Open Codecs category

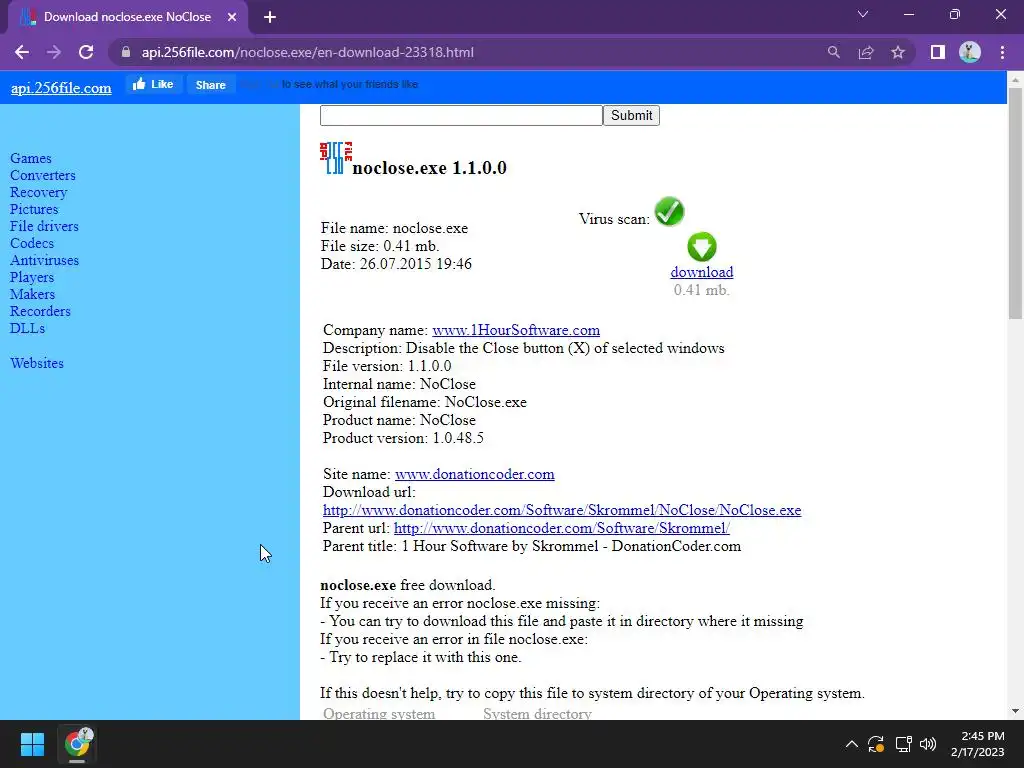coord(32,244)
